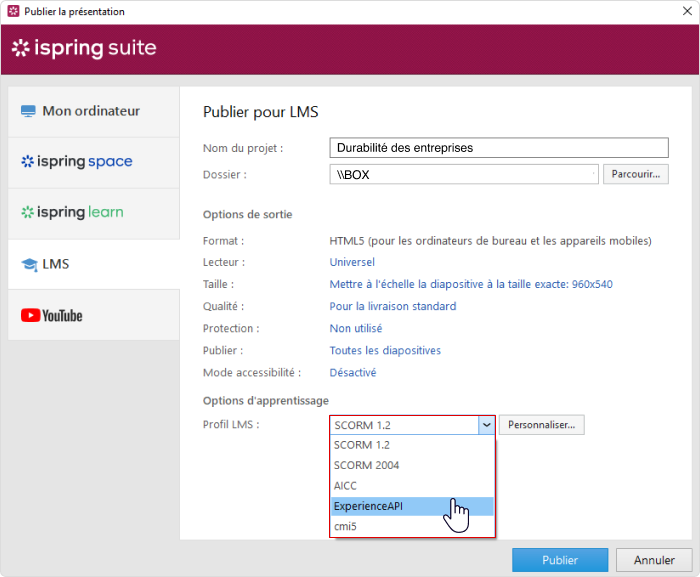Screen dimensions: 700x577
Task: Click the Personnaliser... button
Action: (542, 425)
